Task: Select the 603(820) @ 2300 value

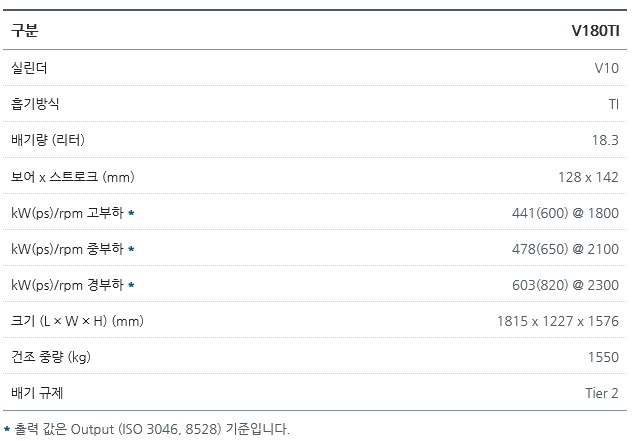Action: coord(565,285)
